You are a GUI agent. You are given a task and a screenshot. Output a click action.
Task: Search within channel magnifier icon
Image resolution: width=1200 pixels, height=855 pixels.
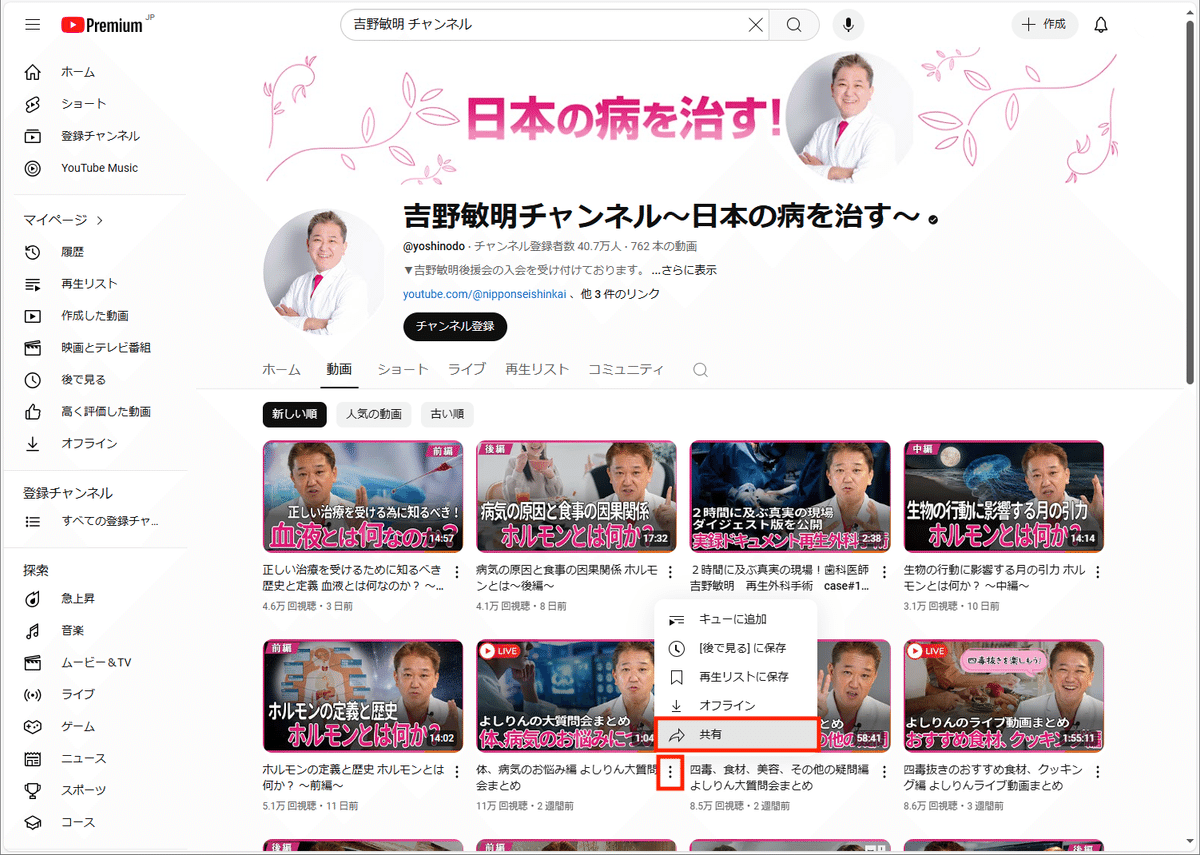[x=700, y=370]
